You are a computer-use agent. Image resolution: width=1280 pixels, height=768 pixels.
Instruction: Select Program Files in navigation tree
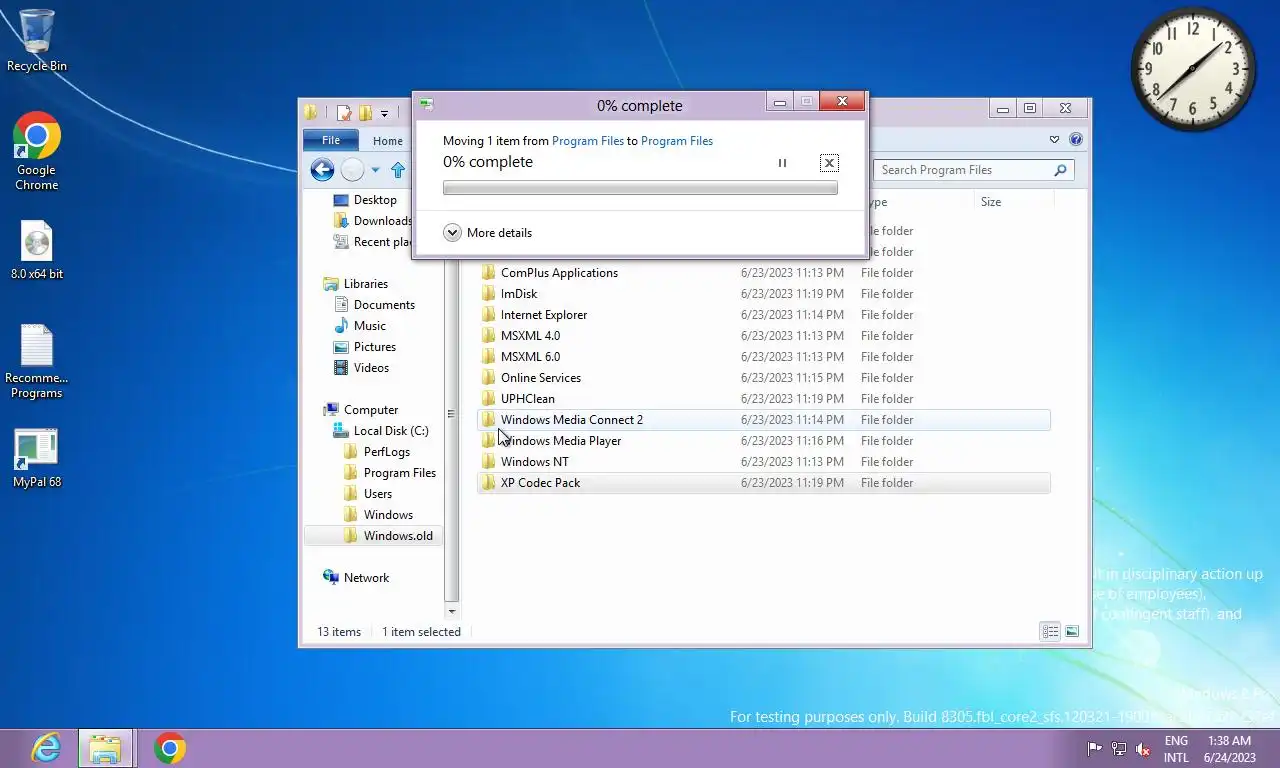(389, 473)
